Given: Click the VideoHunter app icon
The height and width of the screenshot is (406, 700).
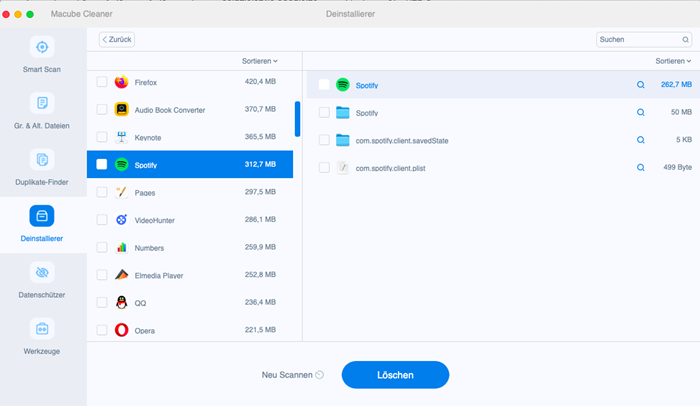Looking at the screenshot, I should point(121,220).
